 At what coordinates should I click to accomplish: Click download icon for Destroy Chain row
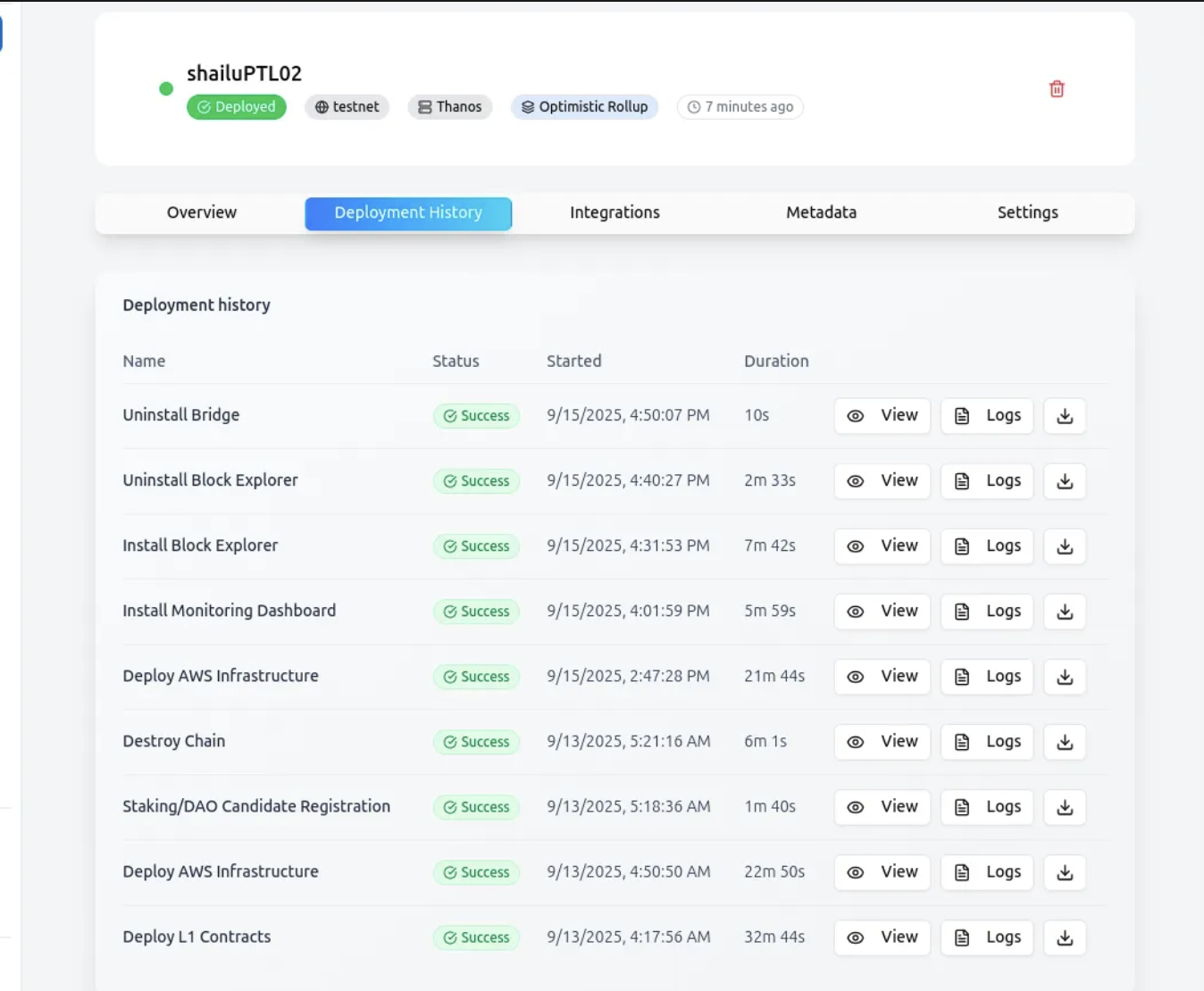(1065, 742)
